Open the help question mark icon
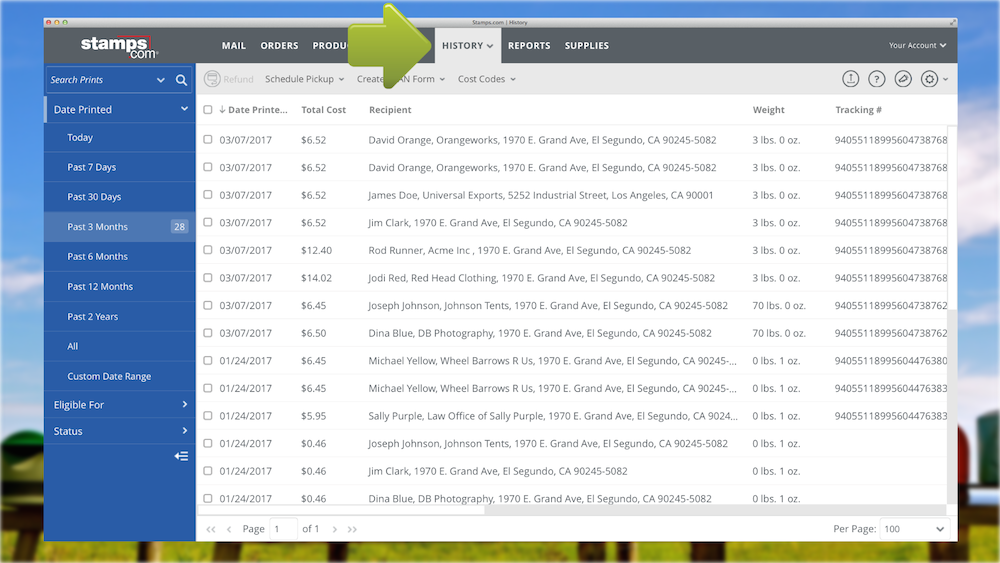The width and height of the screenshot is (1000, 563). tap(877, 79)
